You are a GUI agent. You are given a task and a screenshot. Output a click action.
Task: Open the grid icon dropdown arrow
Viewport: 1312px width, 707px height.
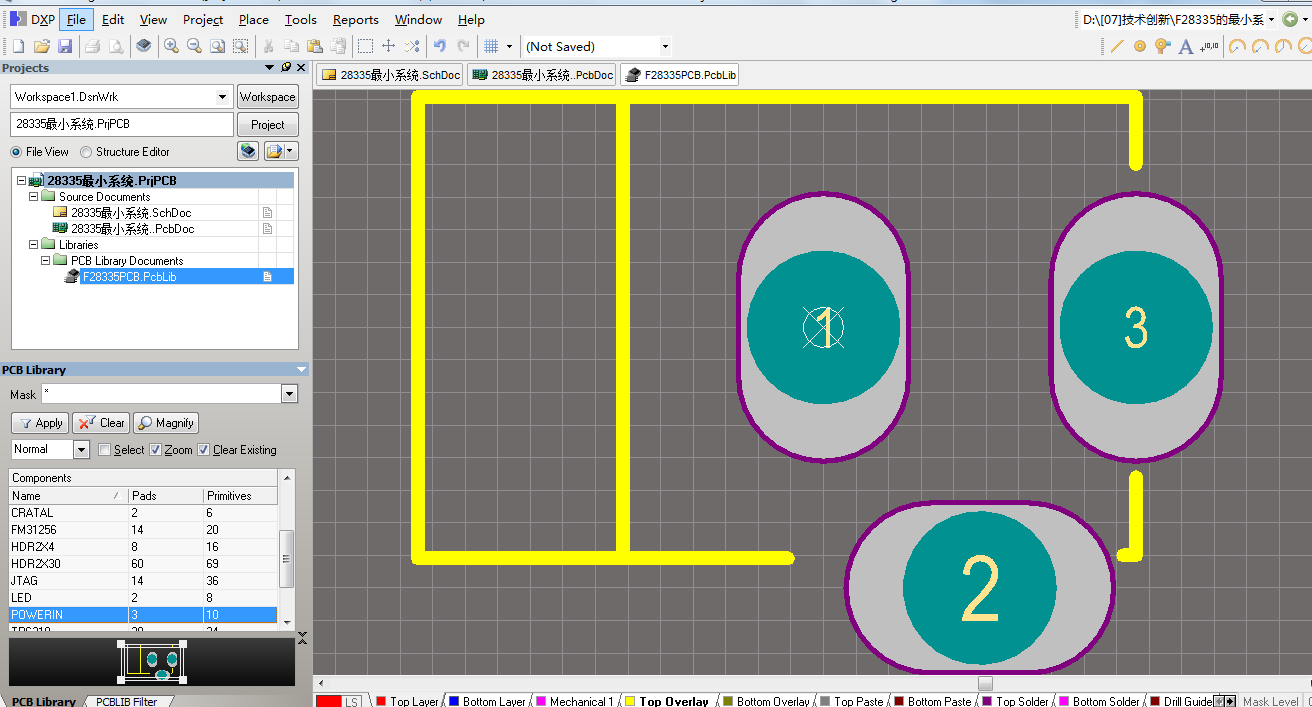coord(509,46)
